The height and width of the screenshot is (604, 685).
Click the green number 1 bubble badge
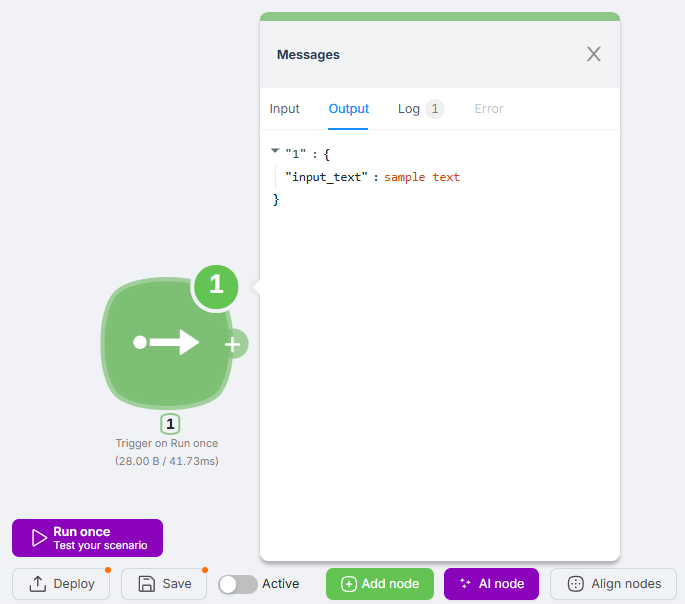(x=216, y=286)
